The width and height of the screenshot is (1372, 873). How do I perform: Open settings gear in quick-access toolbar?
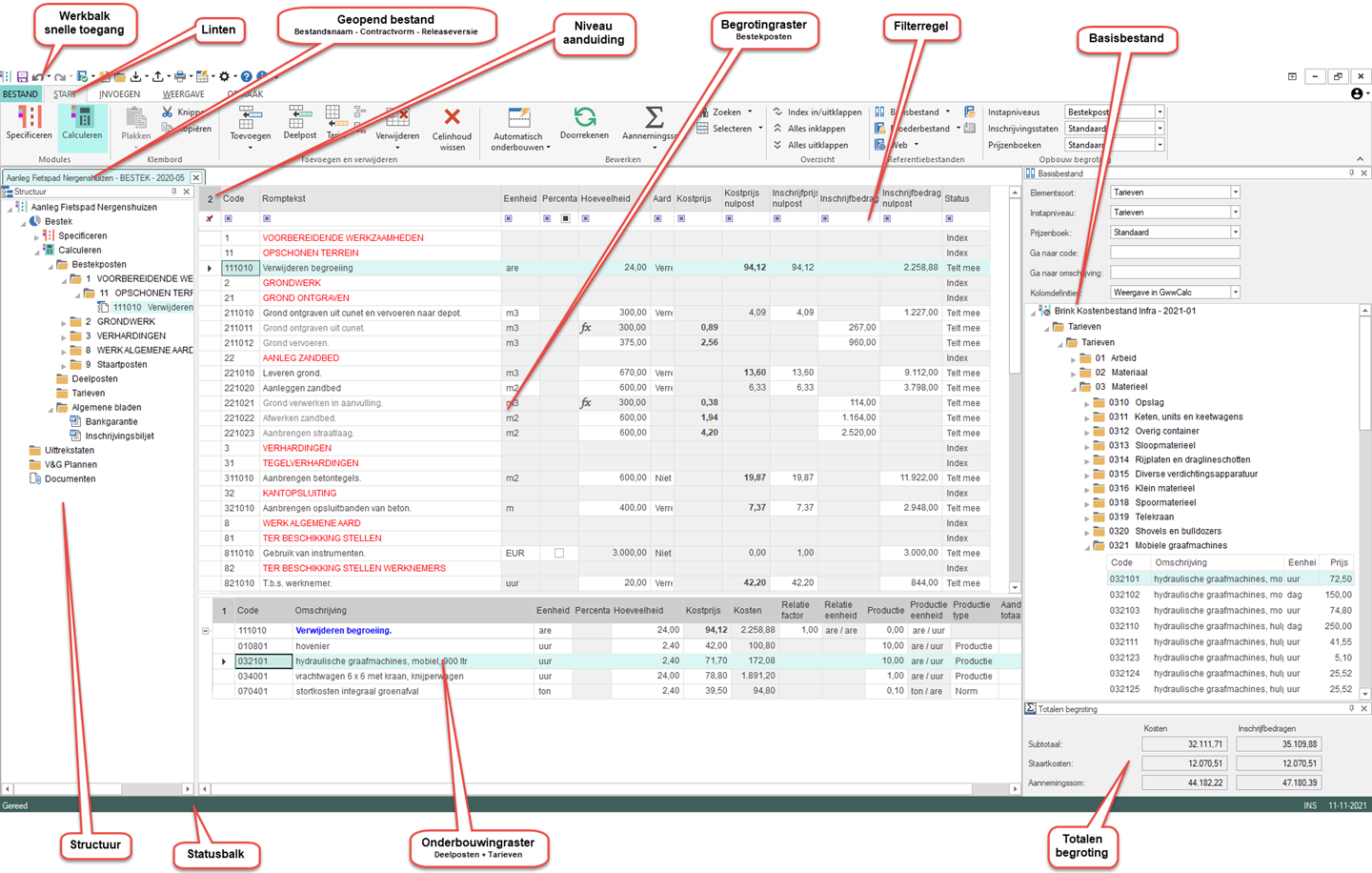[x=225, y=76]
